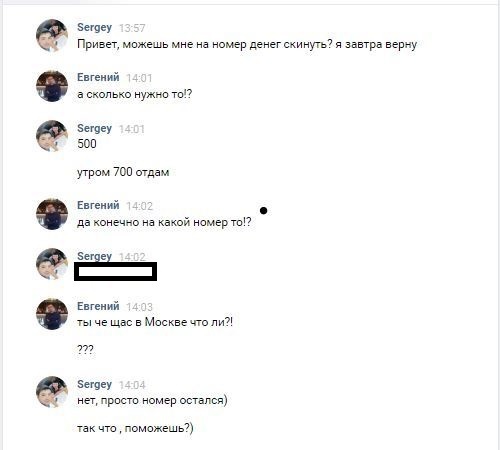This screenshot has height=450, width=500.
Task: Open Sergey's avatar beside the 500 message
Action: tap(52, 136)
